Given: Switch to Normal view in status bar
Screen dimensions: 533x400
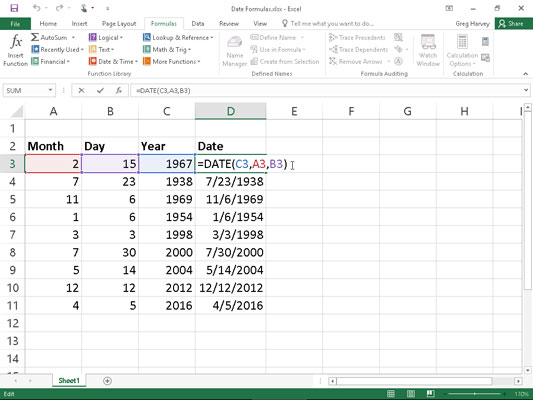Looking at the screenshot, I should 391,394.
